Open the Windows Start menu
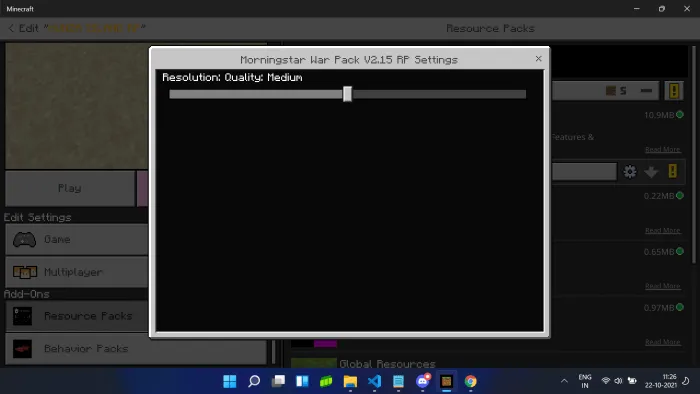Image resolution: width=700 pixels, height=394 pixels. pyautogui.click(x=229, y=381)
